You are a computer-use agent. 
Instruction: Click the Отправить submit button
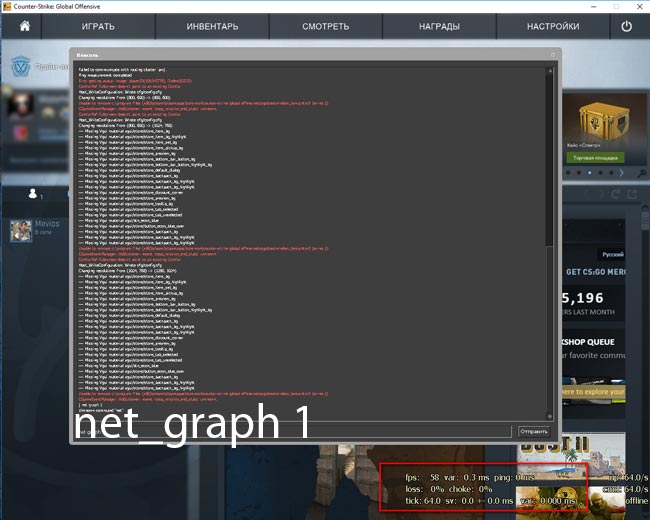(534, 432)
